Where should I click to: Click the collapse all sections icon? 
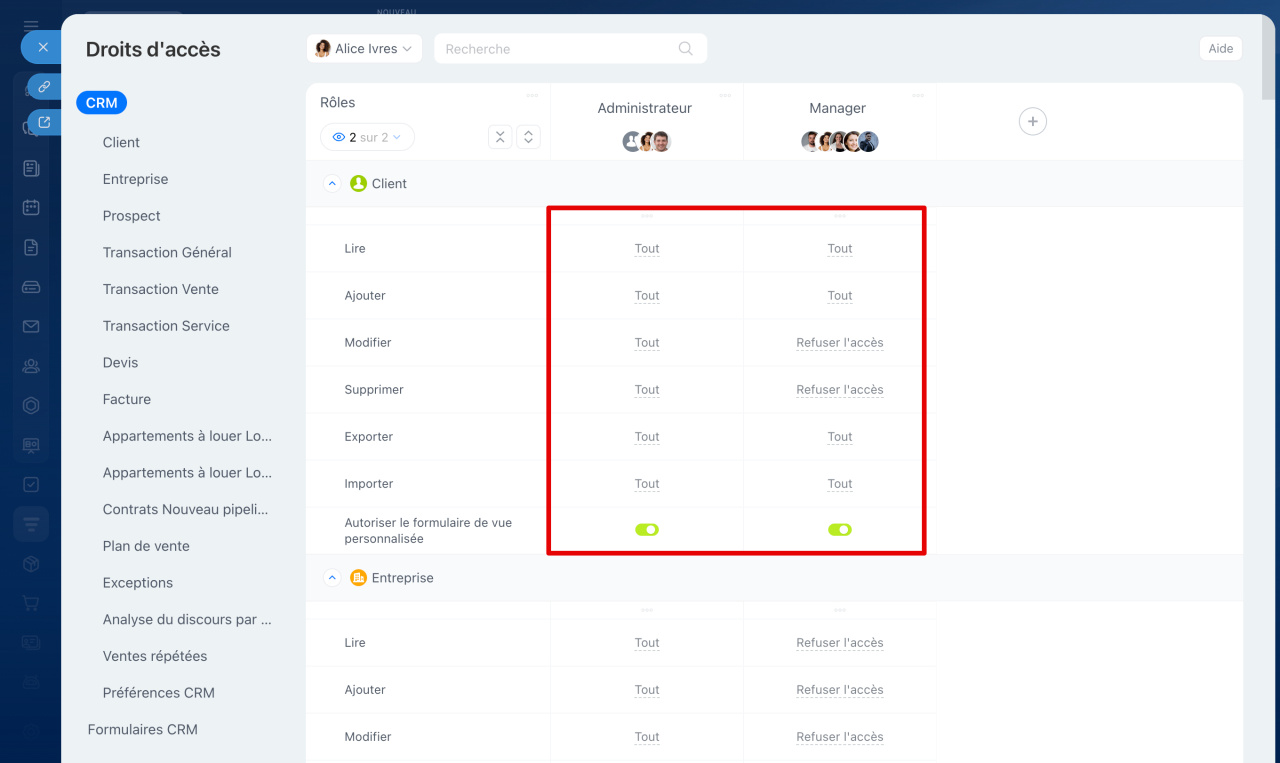[500, 137]
